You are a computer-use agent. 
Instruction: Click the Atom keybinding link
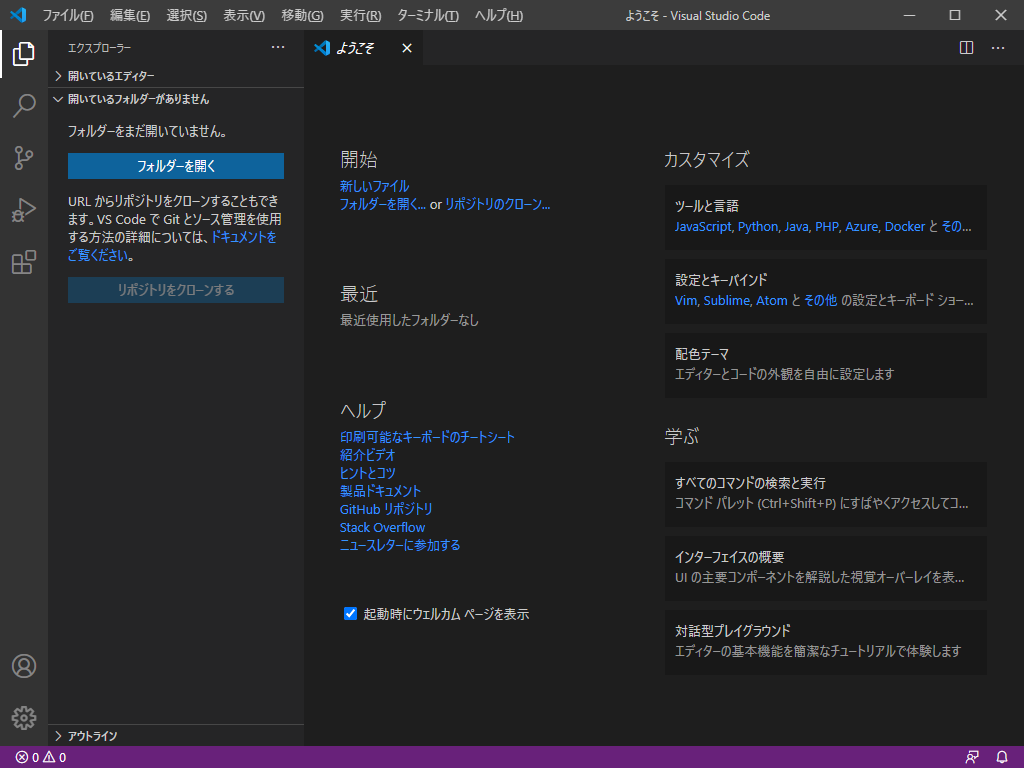[x=771, y=300]
